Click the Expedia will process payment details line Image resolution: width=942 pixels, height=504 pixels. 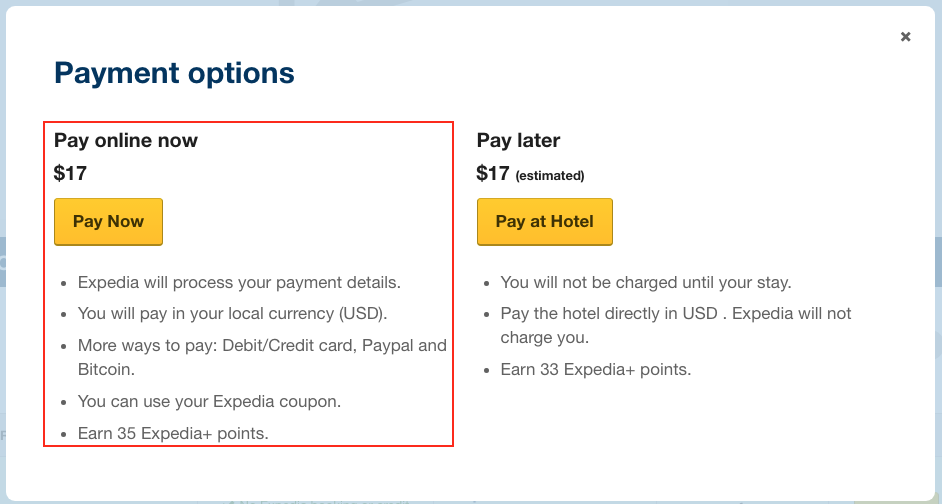238,282
